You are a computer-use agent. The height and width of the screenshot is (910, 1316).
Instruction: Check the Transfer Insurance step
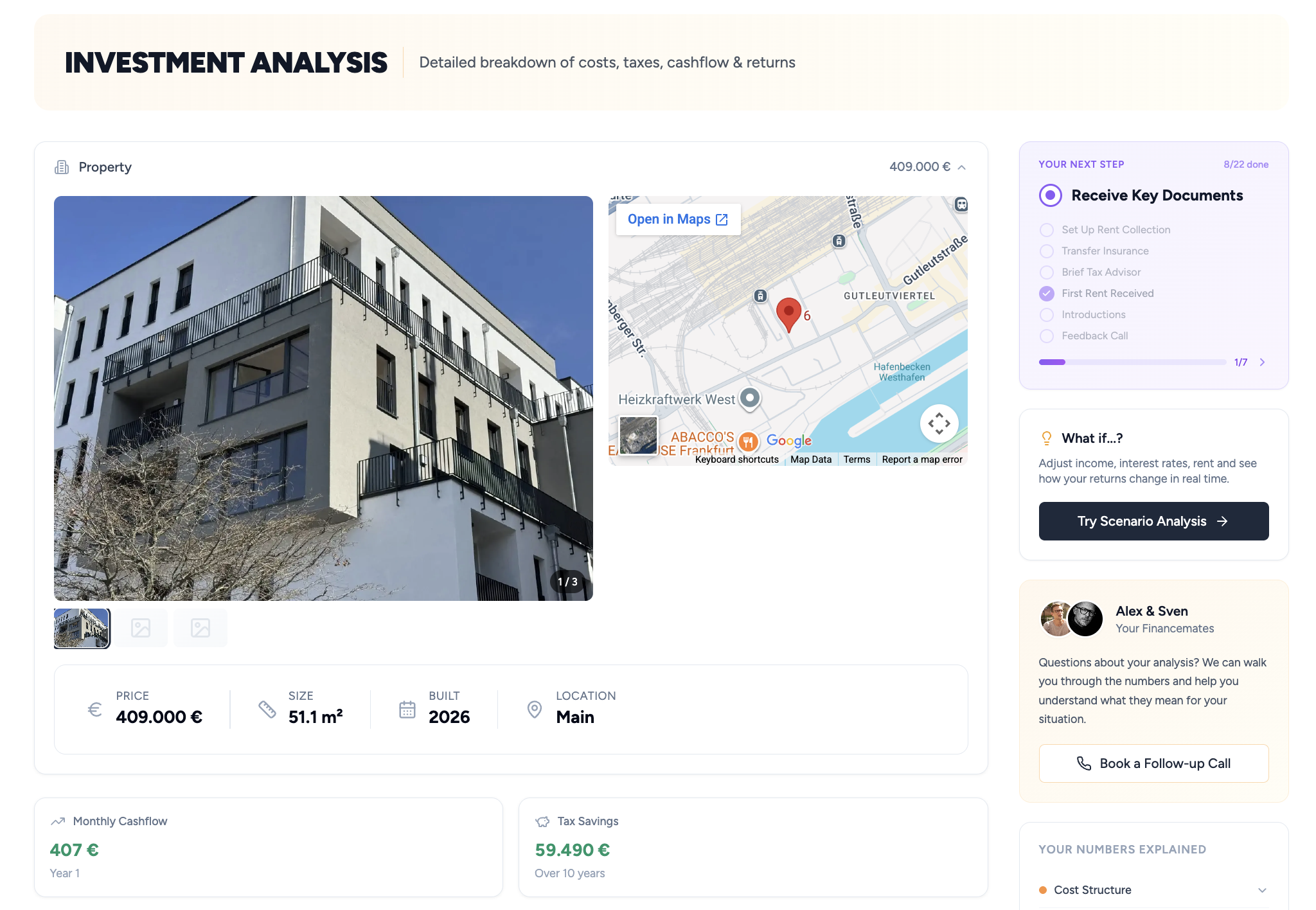[1046, 251]
